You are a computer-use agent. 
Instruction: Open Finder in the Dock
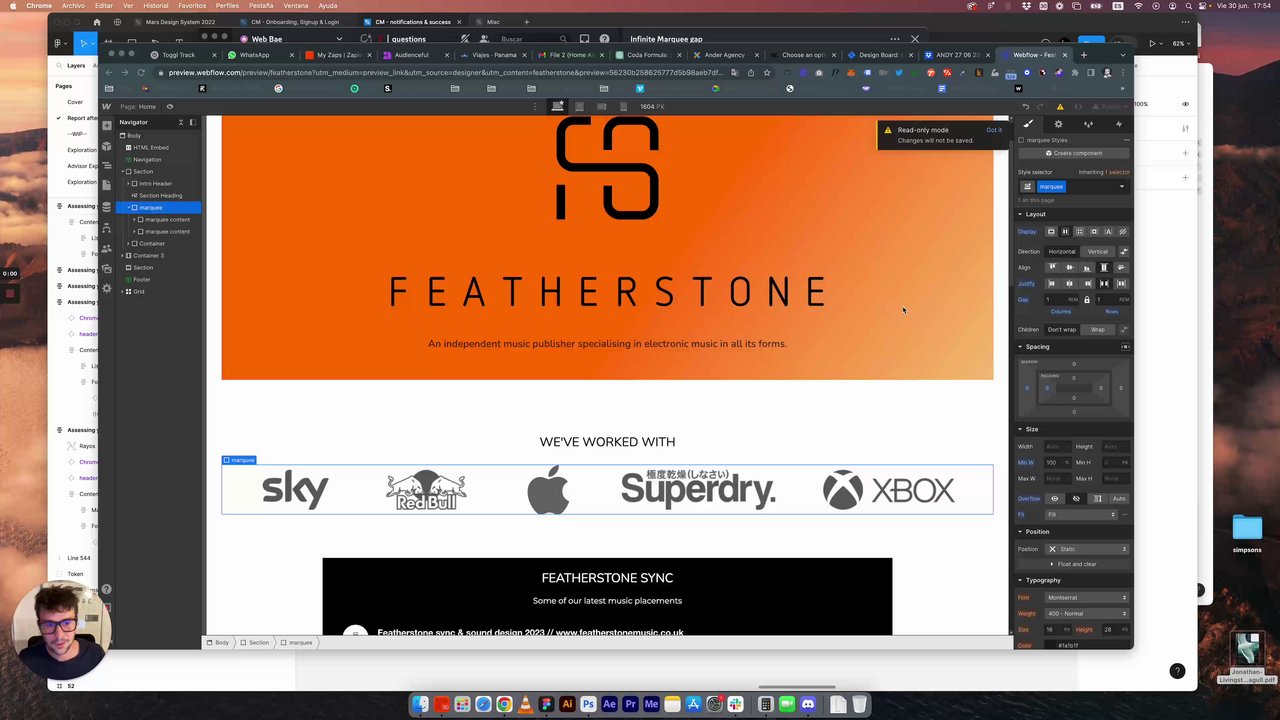[421, 704]
